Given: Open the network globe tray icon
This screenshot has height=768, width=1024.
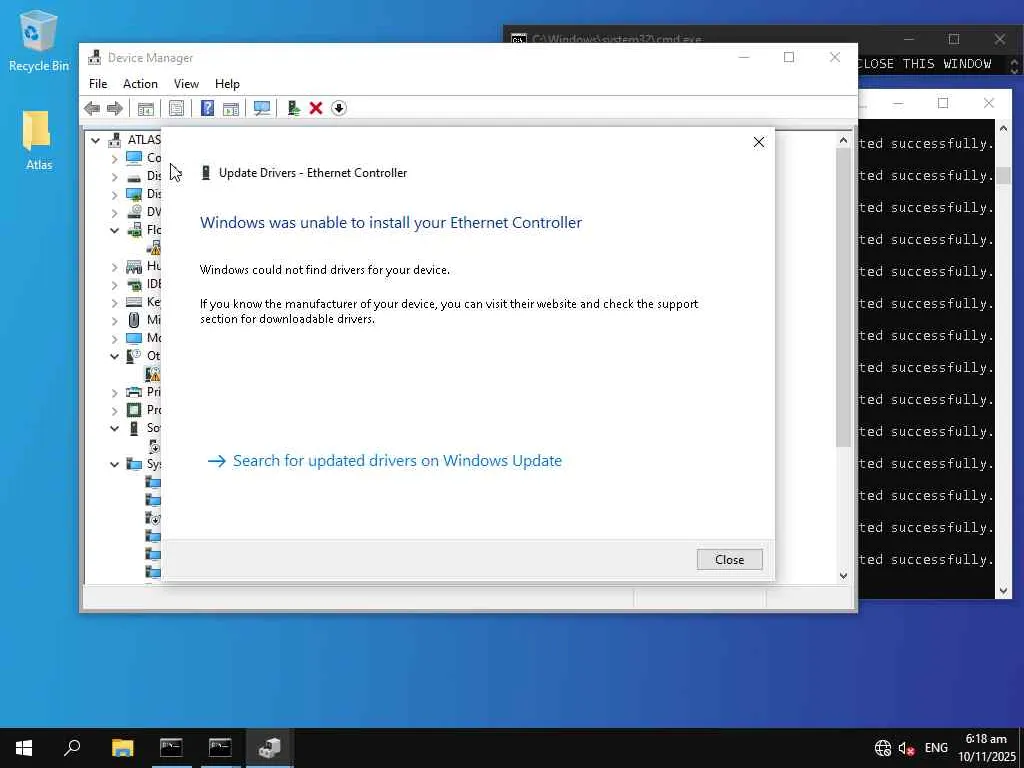Looking at the screenshot, I should (883, 748).
